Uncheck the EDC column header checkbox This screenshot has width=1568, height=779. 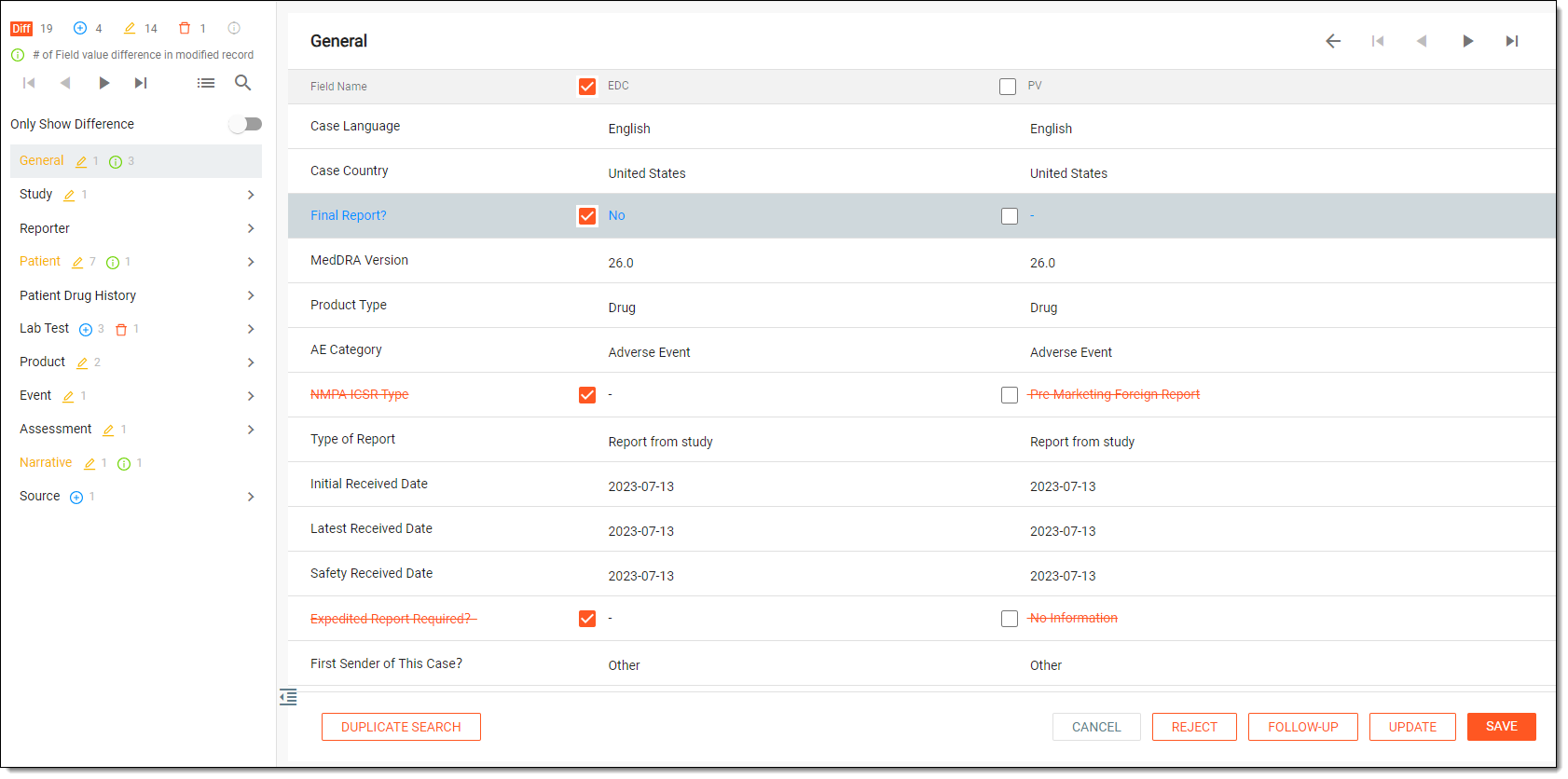click(x=587, y=87)
